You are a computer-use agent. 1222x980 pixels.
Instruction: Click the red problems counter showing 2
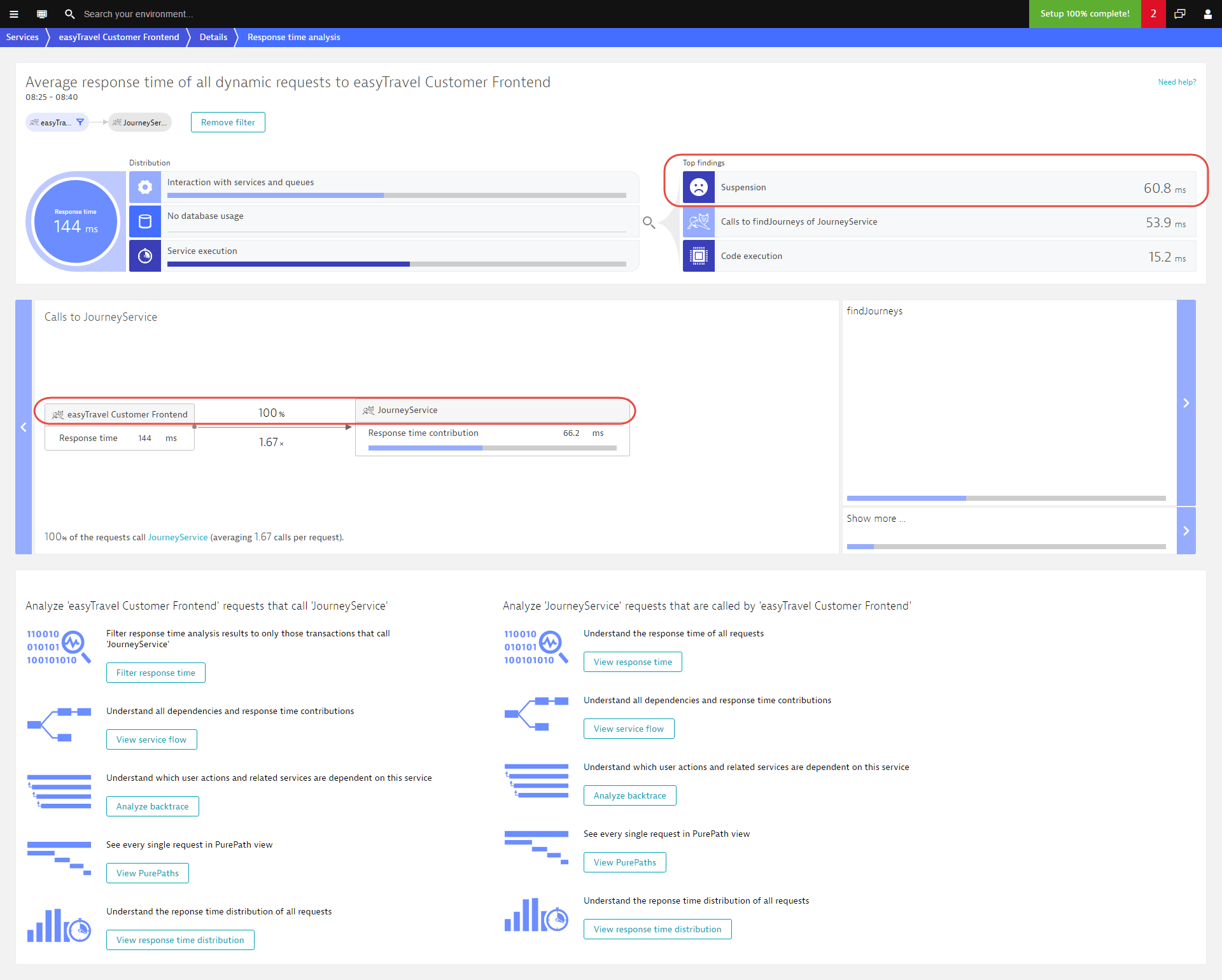pyautogui.click(x=1153, y=14)
